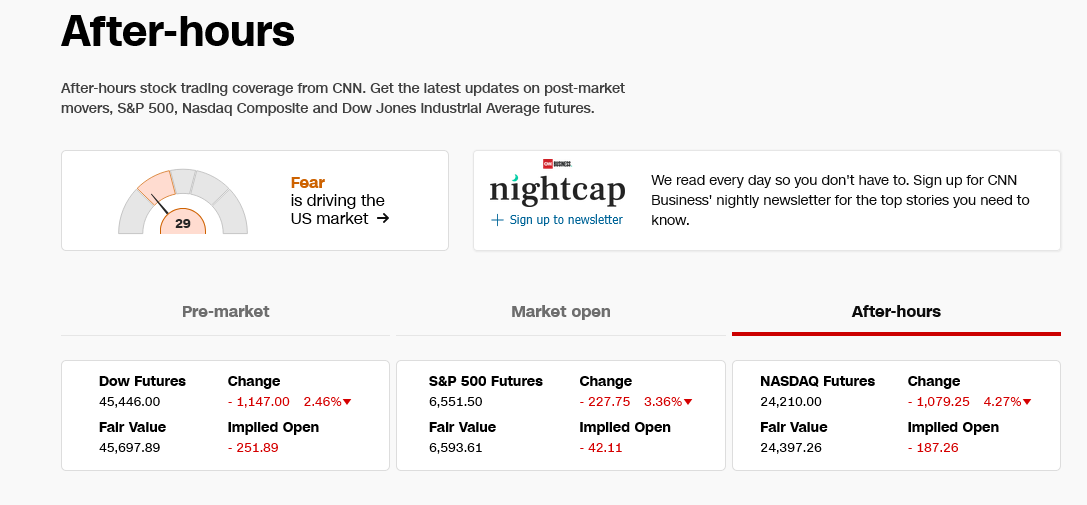Click the red down triangle on Dow Futures
The width and height of the screenshot is (1087, 505).
[x=347, y=402]
